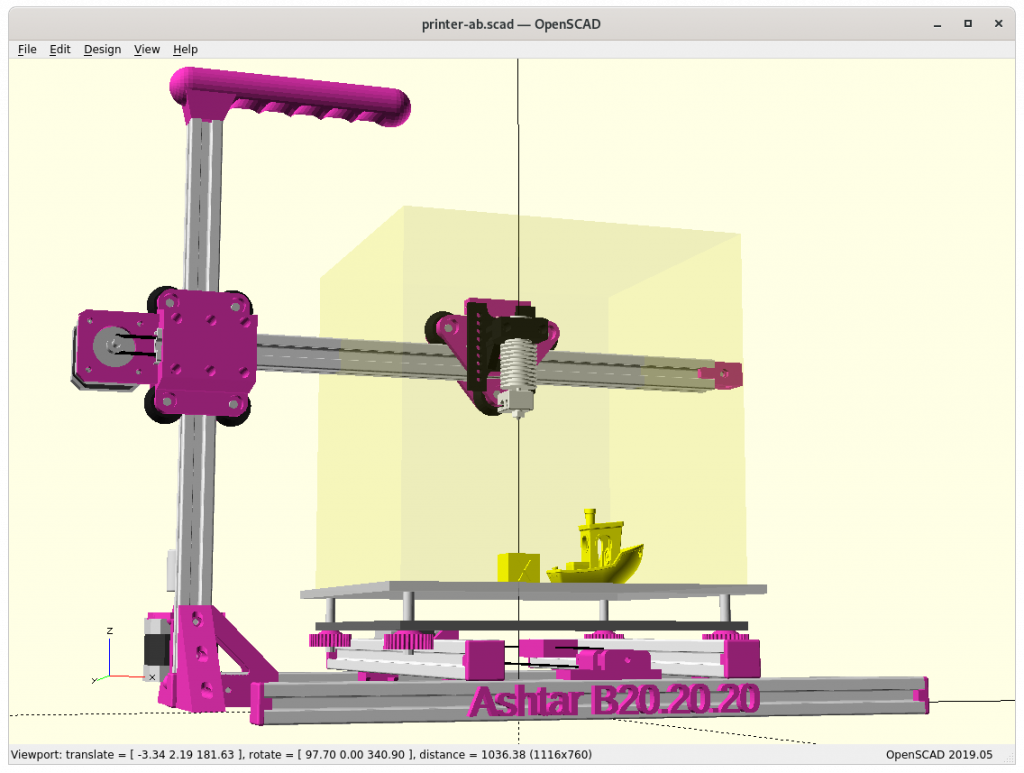Maximize the OpenSCAD window
This screenshot has height=773, width=1024.
click(968, 24)
